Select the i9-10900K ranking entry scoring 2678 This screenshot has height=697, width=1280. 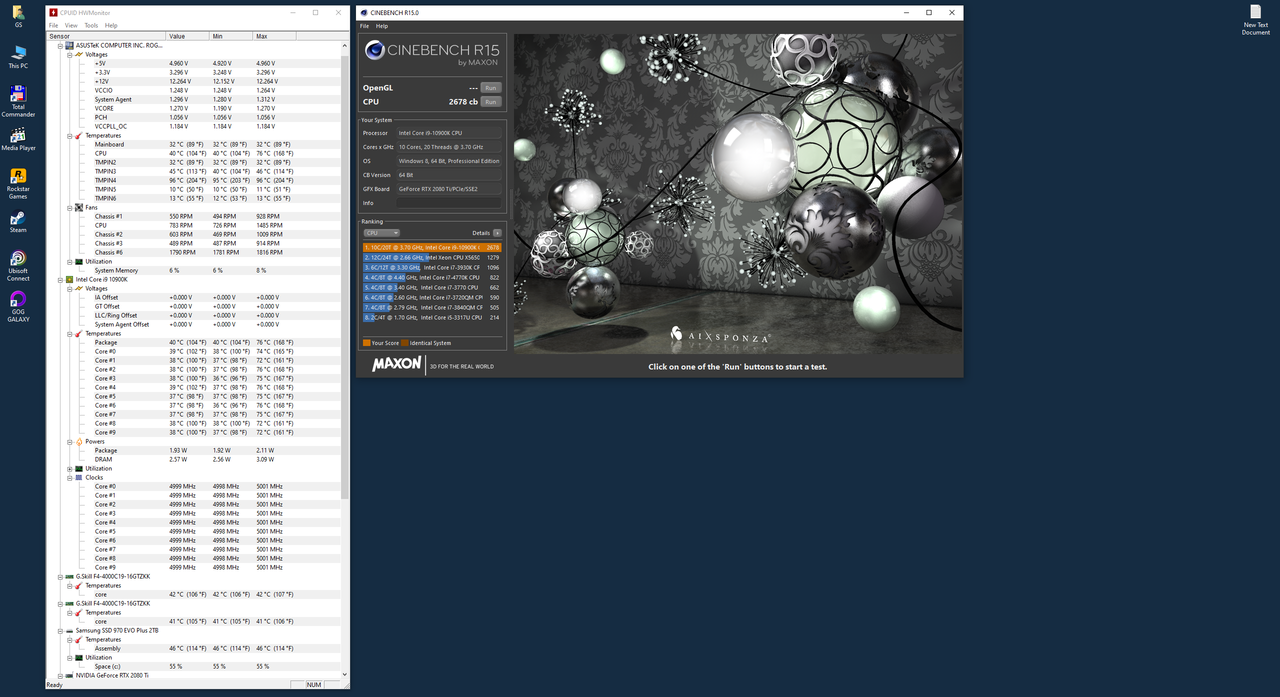(432, 247)
